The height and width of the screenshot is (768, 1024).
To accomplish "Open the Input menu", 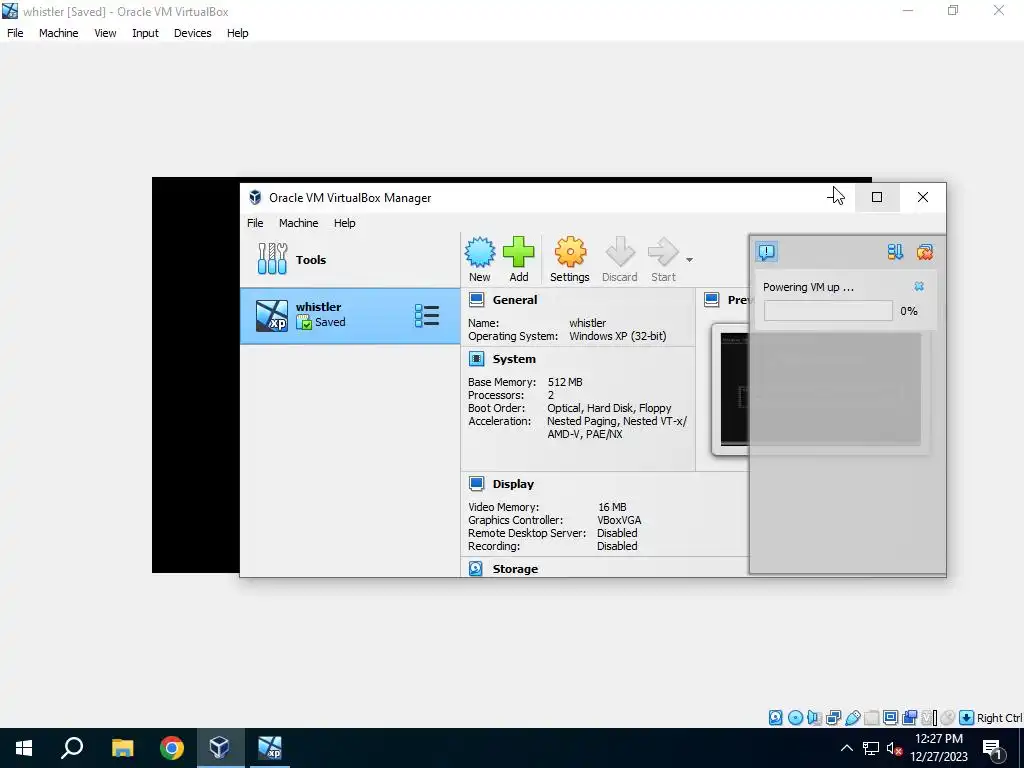I will click(145, 33).
